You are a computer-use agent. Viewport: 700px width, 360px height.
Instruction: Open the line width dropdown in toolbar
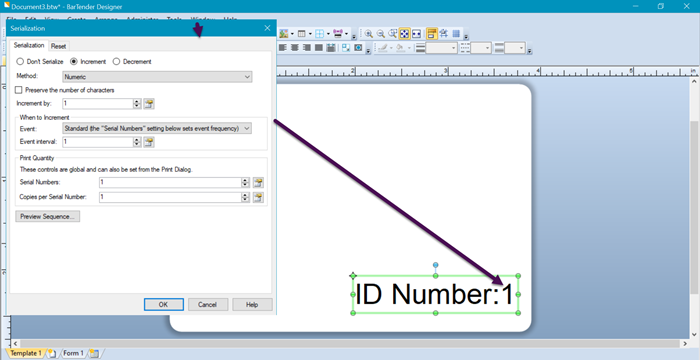(441, 48)
